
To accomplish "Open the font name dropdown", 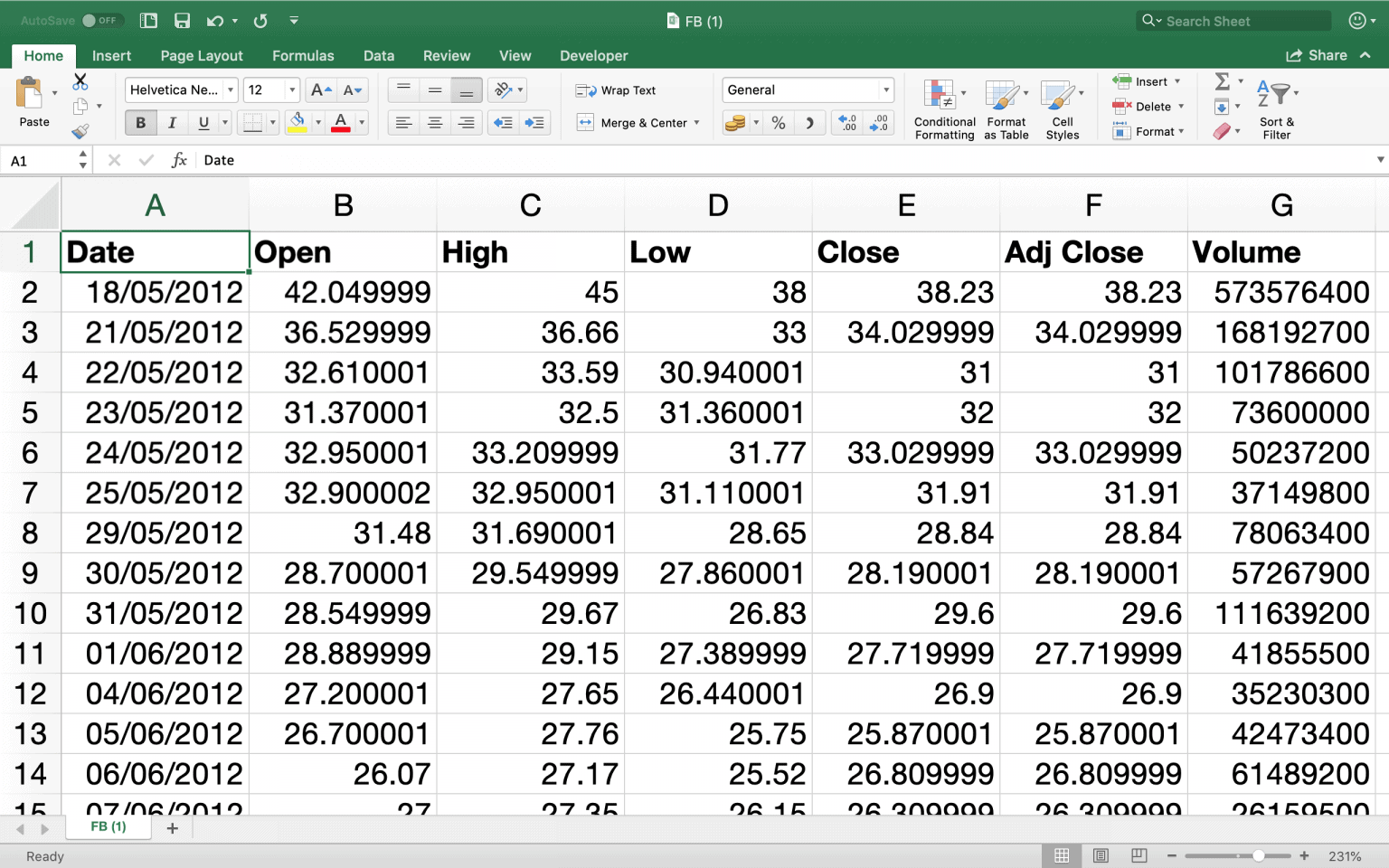I will coord(230,90).
